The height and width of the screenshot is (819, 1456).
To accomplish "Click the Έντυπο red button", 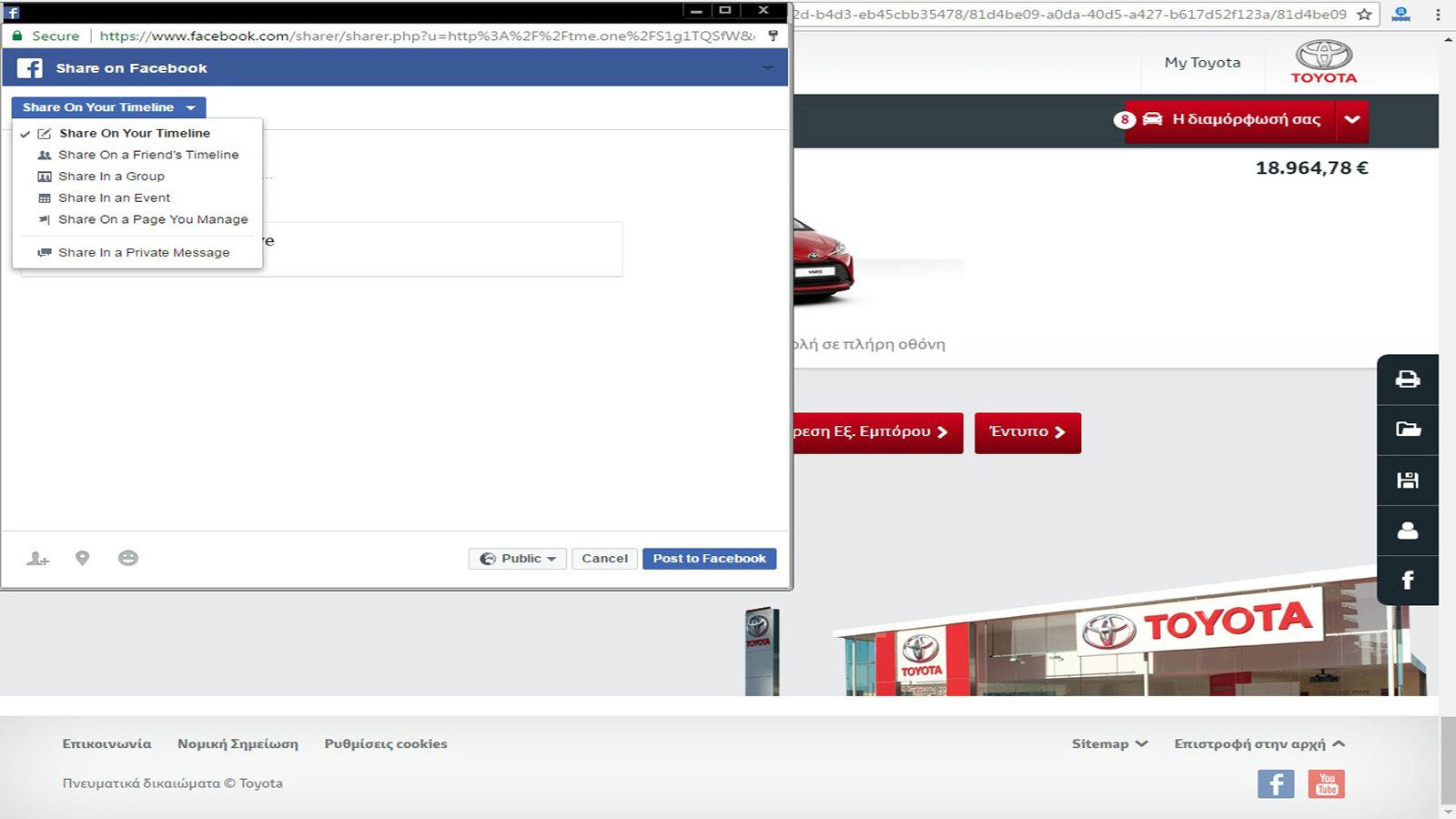I will (x=1027, y=431).
